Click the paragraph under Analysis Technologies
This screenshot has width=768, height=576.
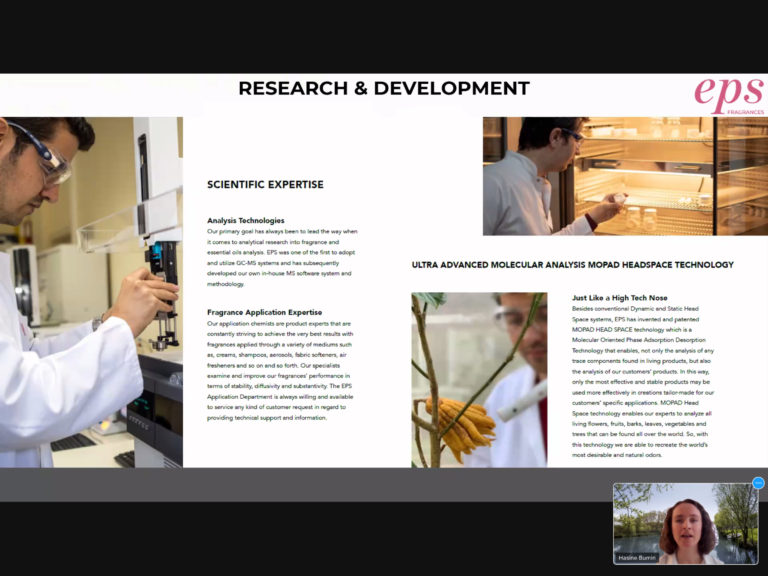280,257
